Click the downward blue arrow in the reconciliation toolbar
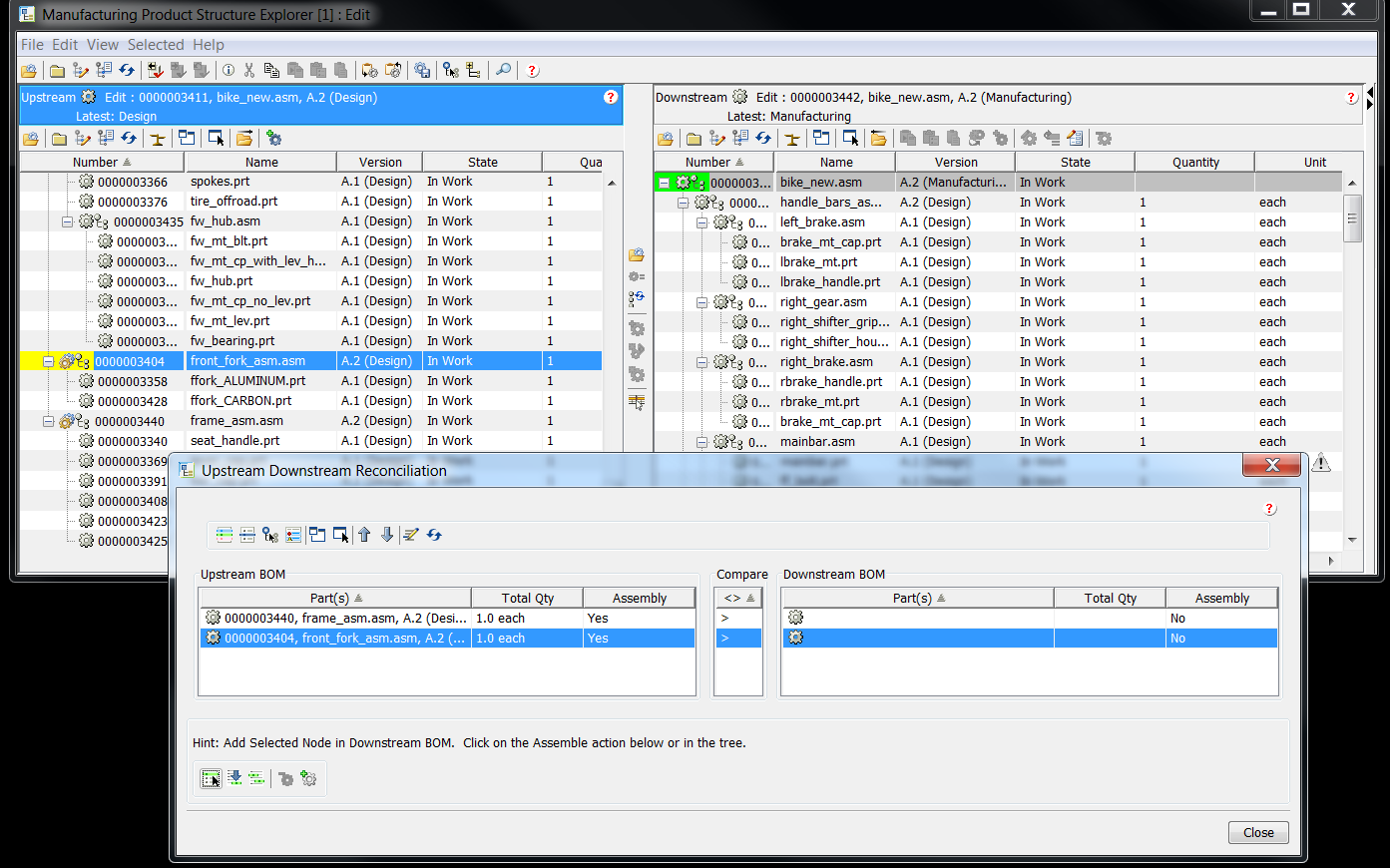 [x=387, y=535]
